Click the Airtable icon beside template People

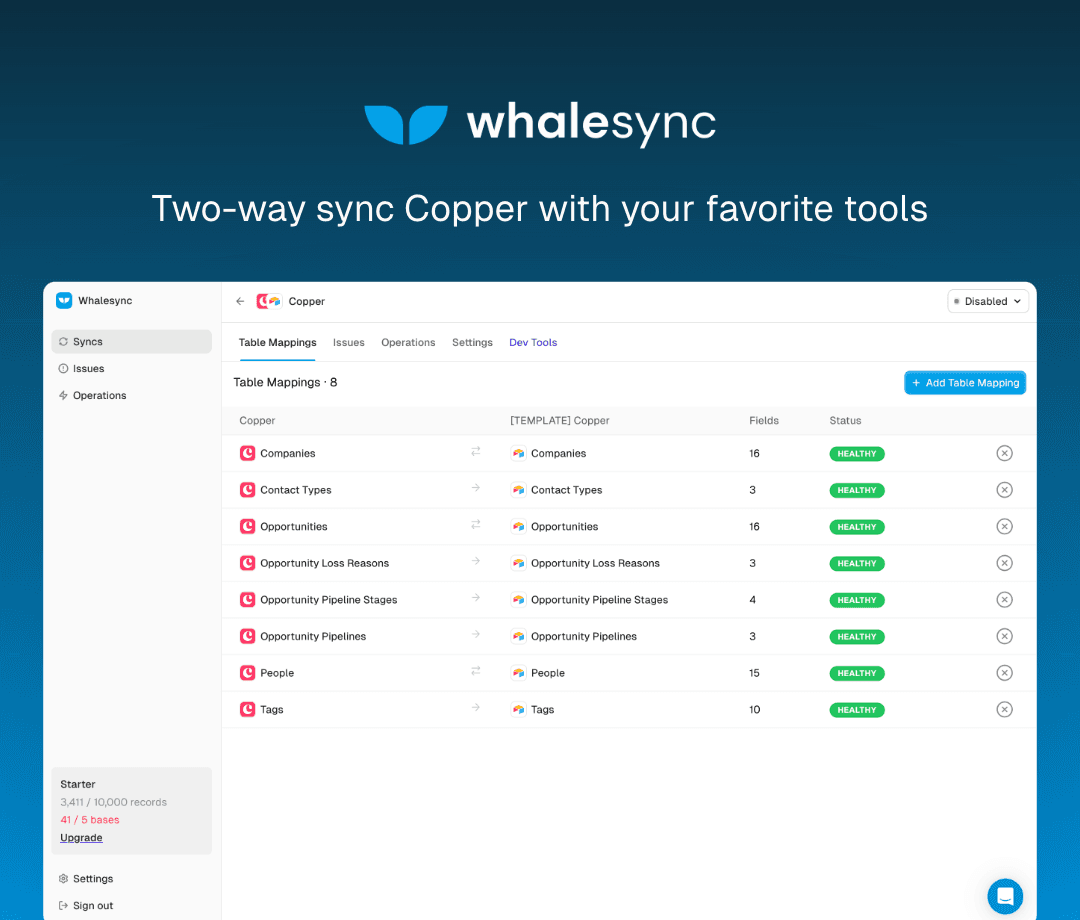(519, 672)
